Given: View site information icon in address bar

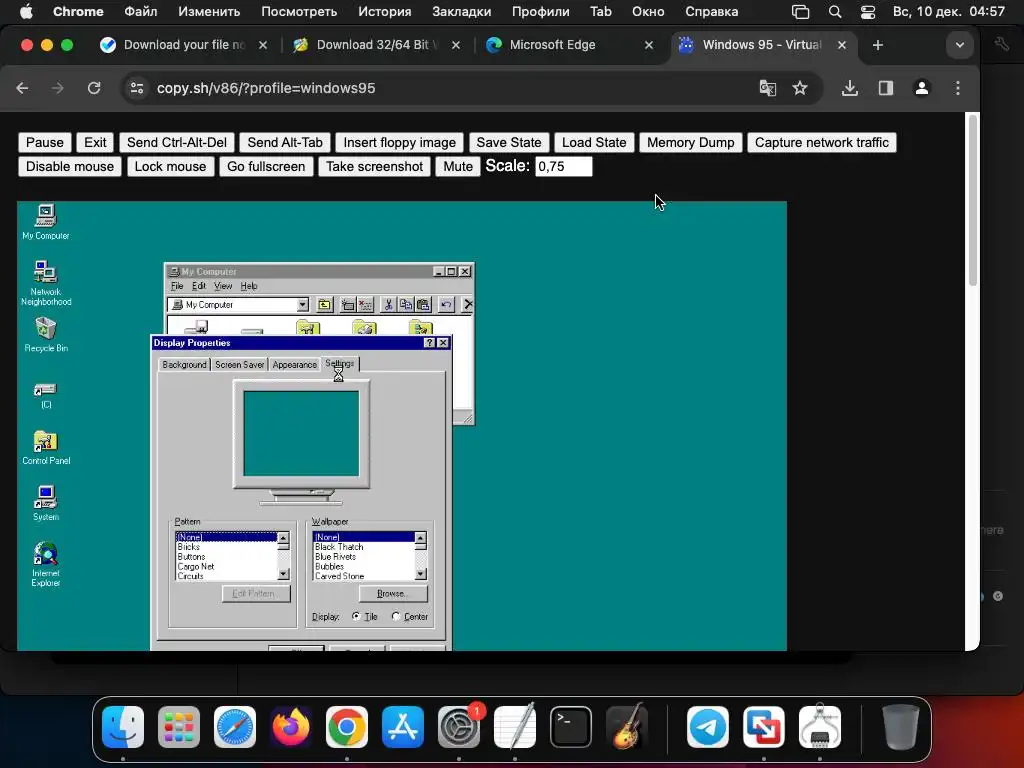Looking at the screenshot, I should point(136,88).
